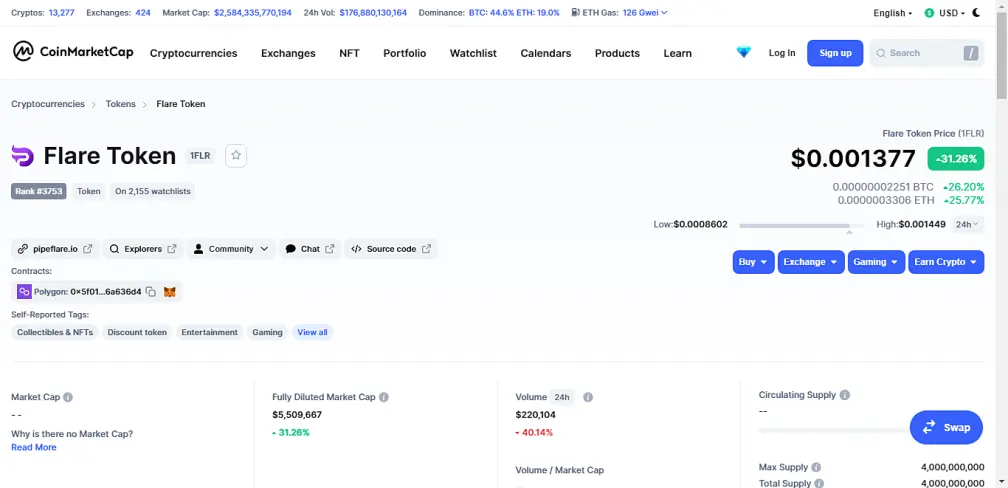Open the USD currency selector
Viewport: 1008px width, 488px height.
pyautogui.click(x=945, y=13)
